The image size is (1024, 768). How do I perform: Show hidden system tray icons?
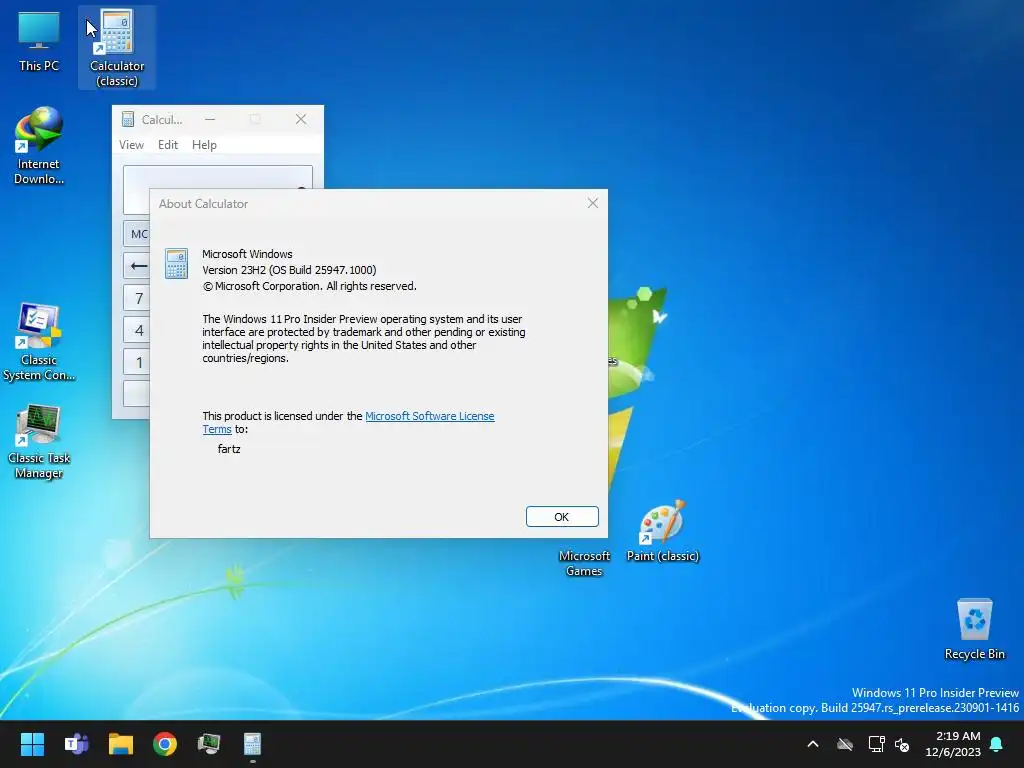point(813,744)
